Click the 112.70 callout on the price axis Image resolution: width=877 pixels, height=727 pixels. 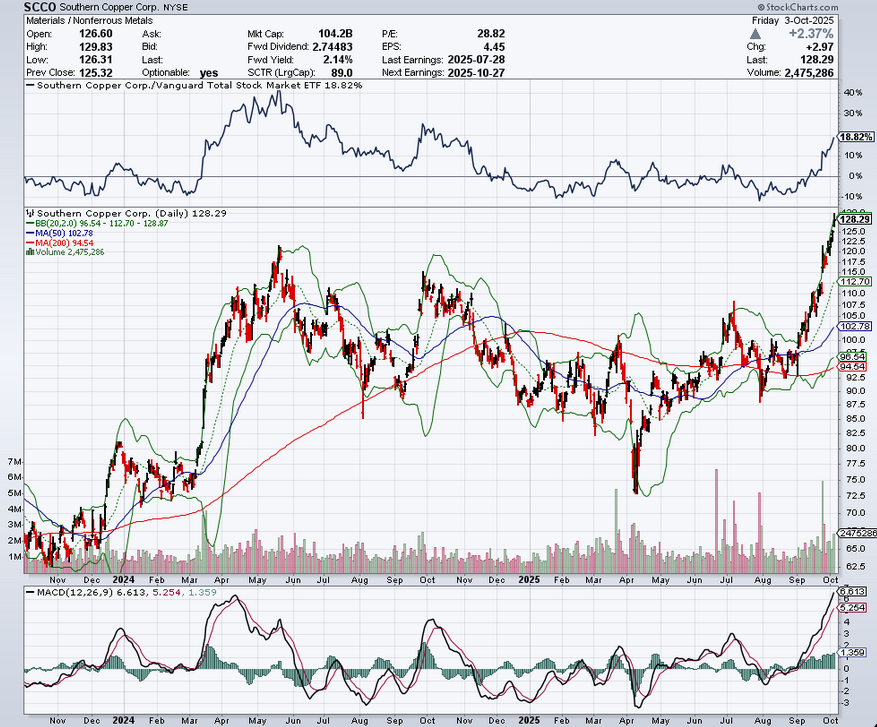point(855,281)
